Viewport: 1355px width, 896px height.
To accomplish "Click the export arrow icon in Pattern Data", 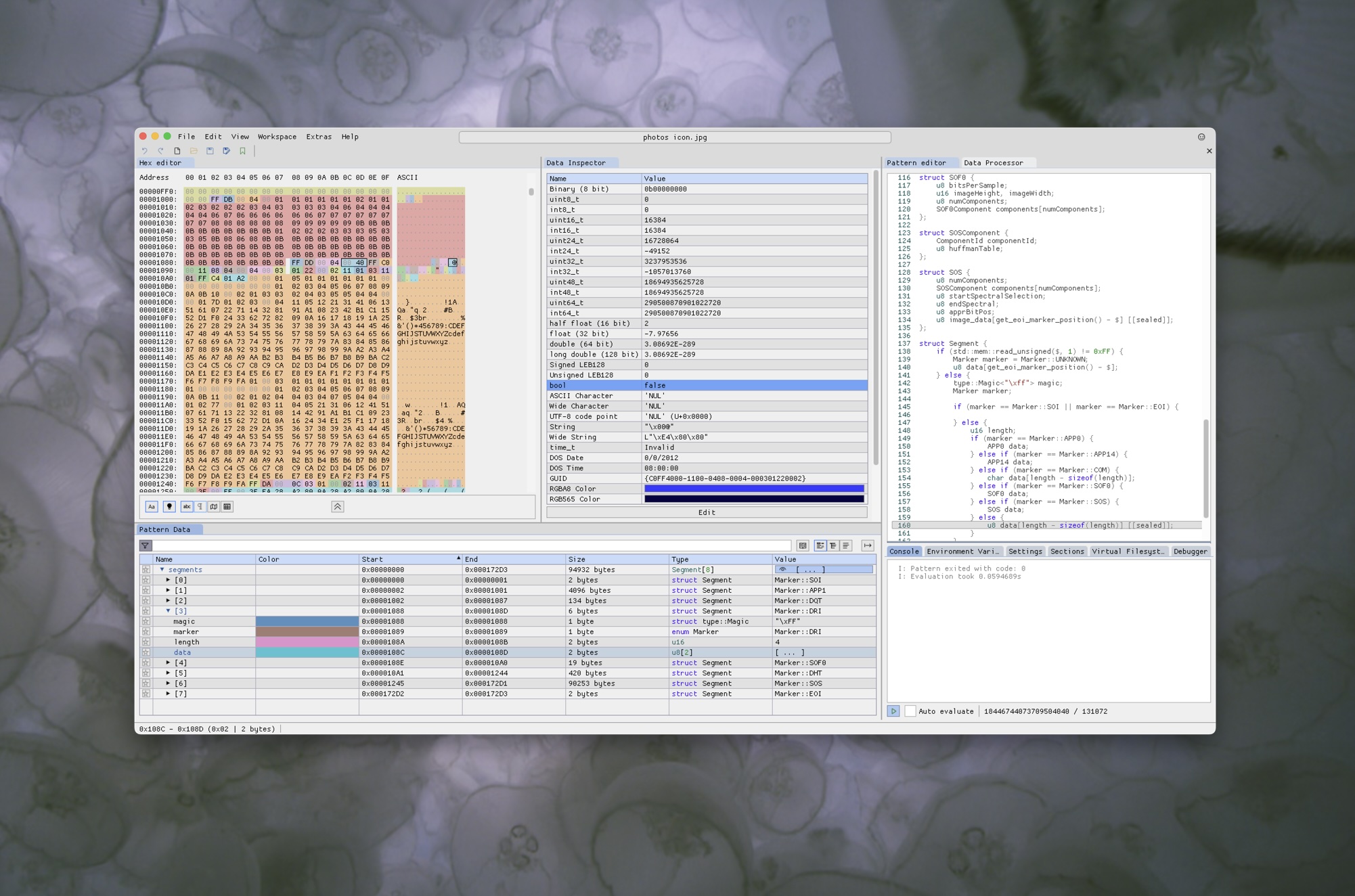I will [x=867, y=545].
